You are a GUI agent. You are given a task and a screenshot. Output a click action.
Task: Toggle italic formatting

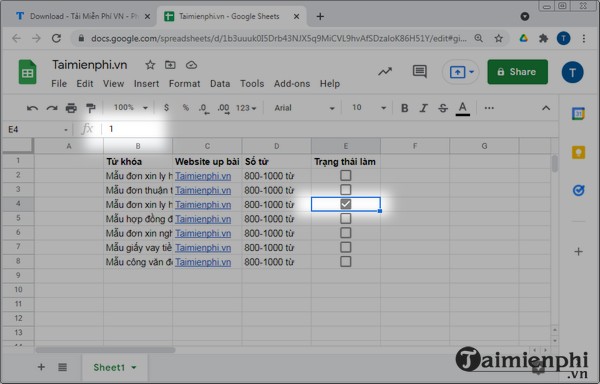point(423,108)
